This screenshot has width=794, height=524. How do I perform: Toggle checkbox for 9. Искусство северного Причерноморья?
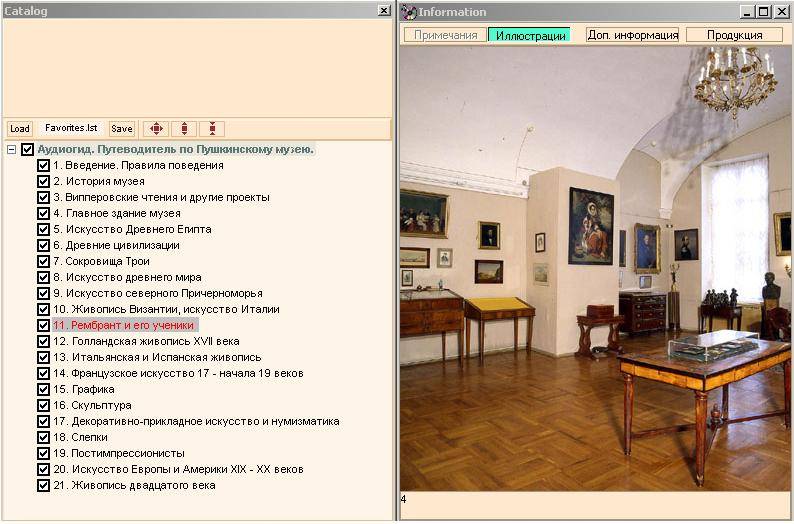[x=44, y=293]
